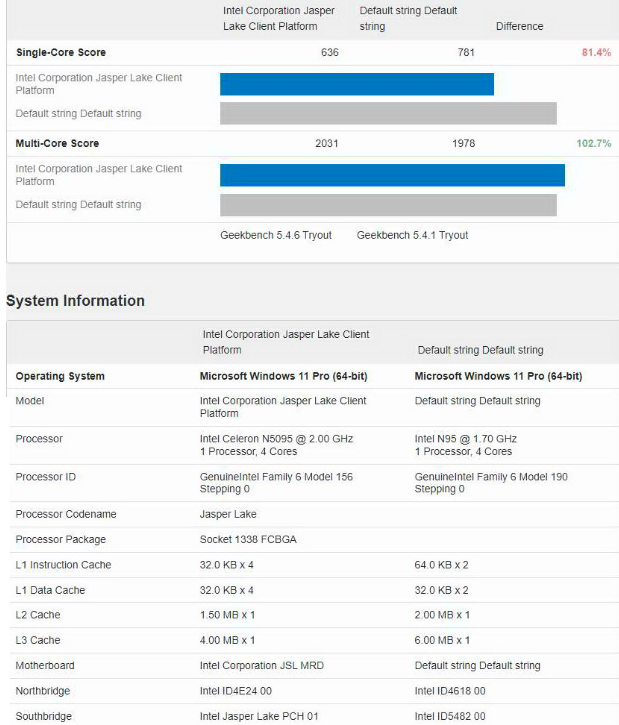This screenshot has height=725, width=619.
Task: Click the Multi-Core Score row label
Action: (x=58, y=144)
